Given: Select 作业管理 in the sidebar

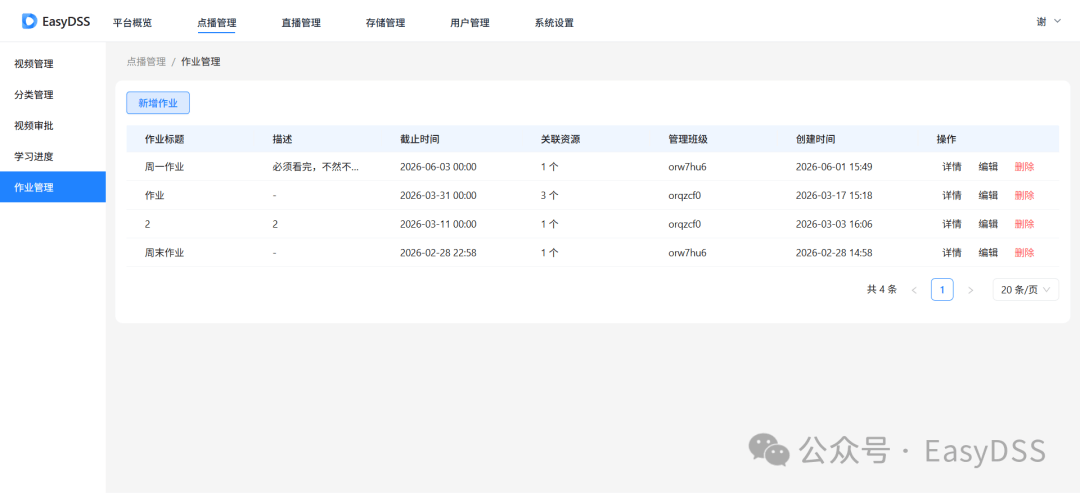Looking at the screenshot, I should [x=53, y=187].
